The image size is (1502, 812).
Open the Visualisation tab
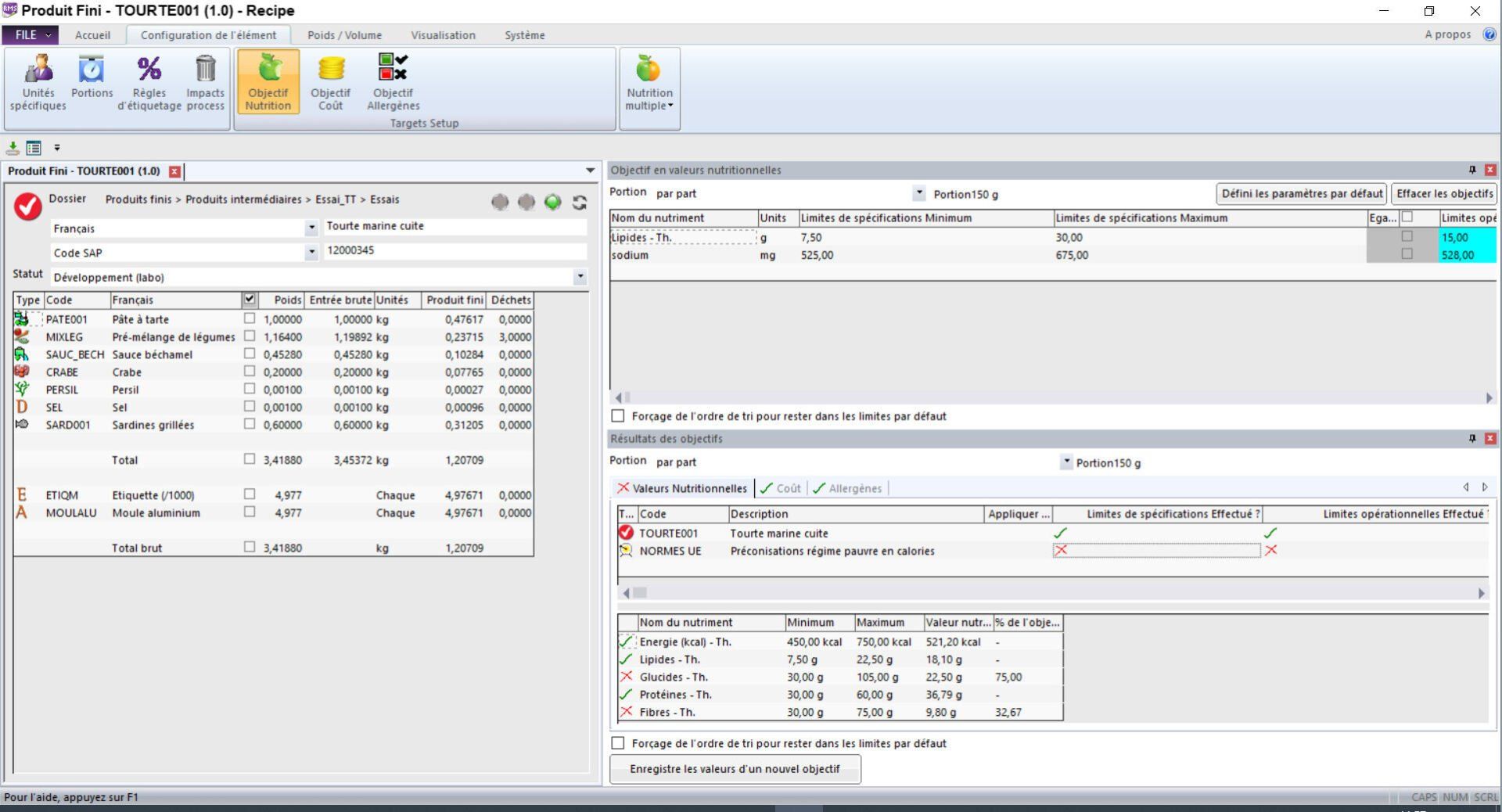point(443,35)
